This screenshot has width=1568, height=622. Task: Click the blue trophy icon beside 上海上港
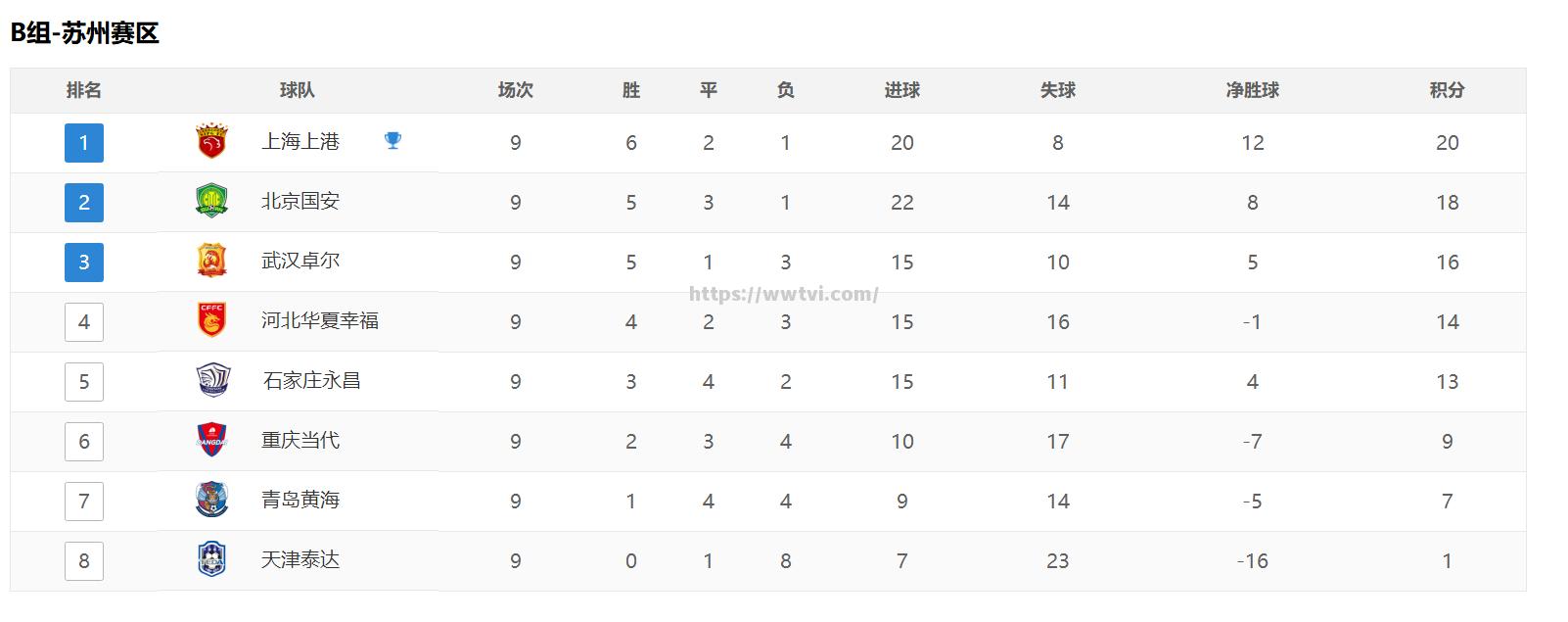tap(392, 141)
